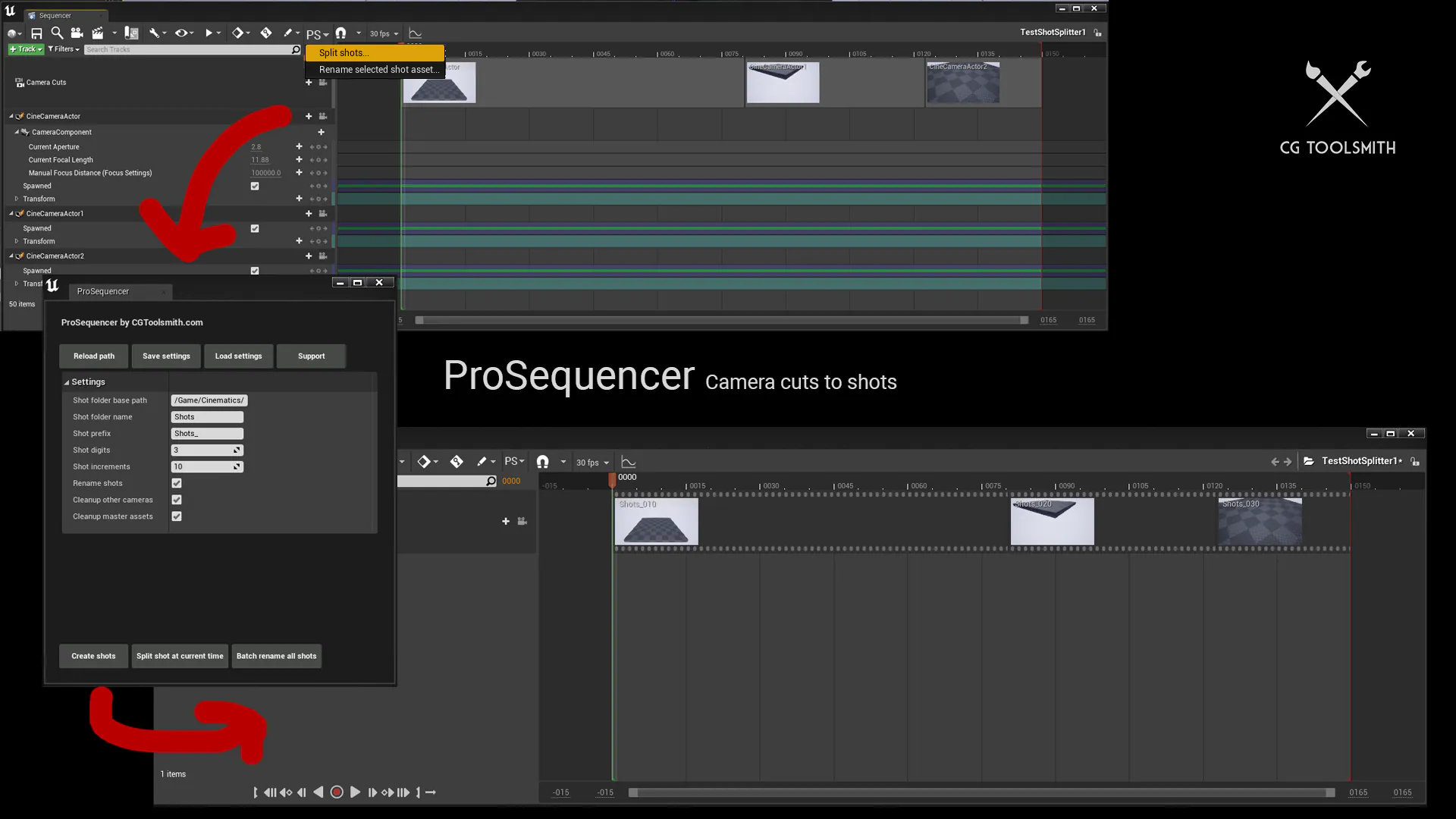Toggle the Cleanup other cameras checkbox
Image resolution: width=1456 pixels, height=819 pixels.
pos(177,500)
